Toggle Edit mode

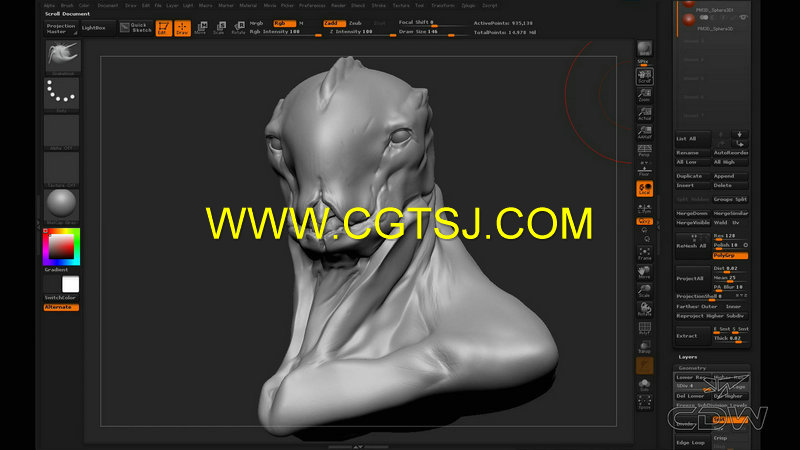(163, 28)
